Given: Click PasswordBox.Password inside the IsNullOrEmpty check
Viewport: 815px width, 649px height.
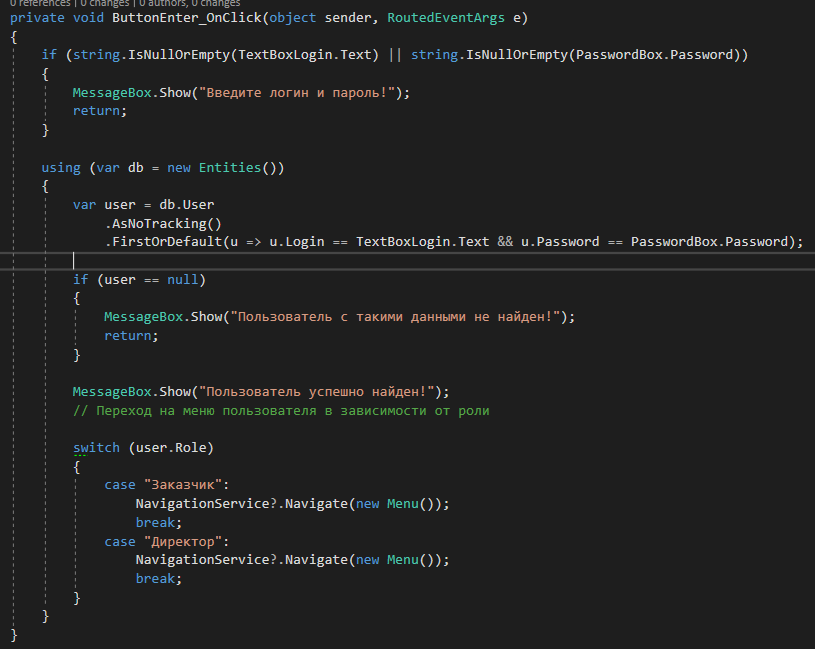Looking at the screenshot, I should pyautogui.click(x=654, y=55).
